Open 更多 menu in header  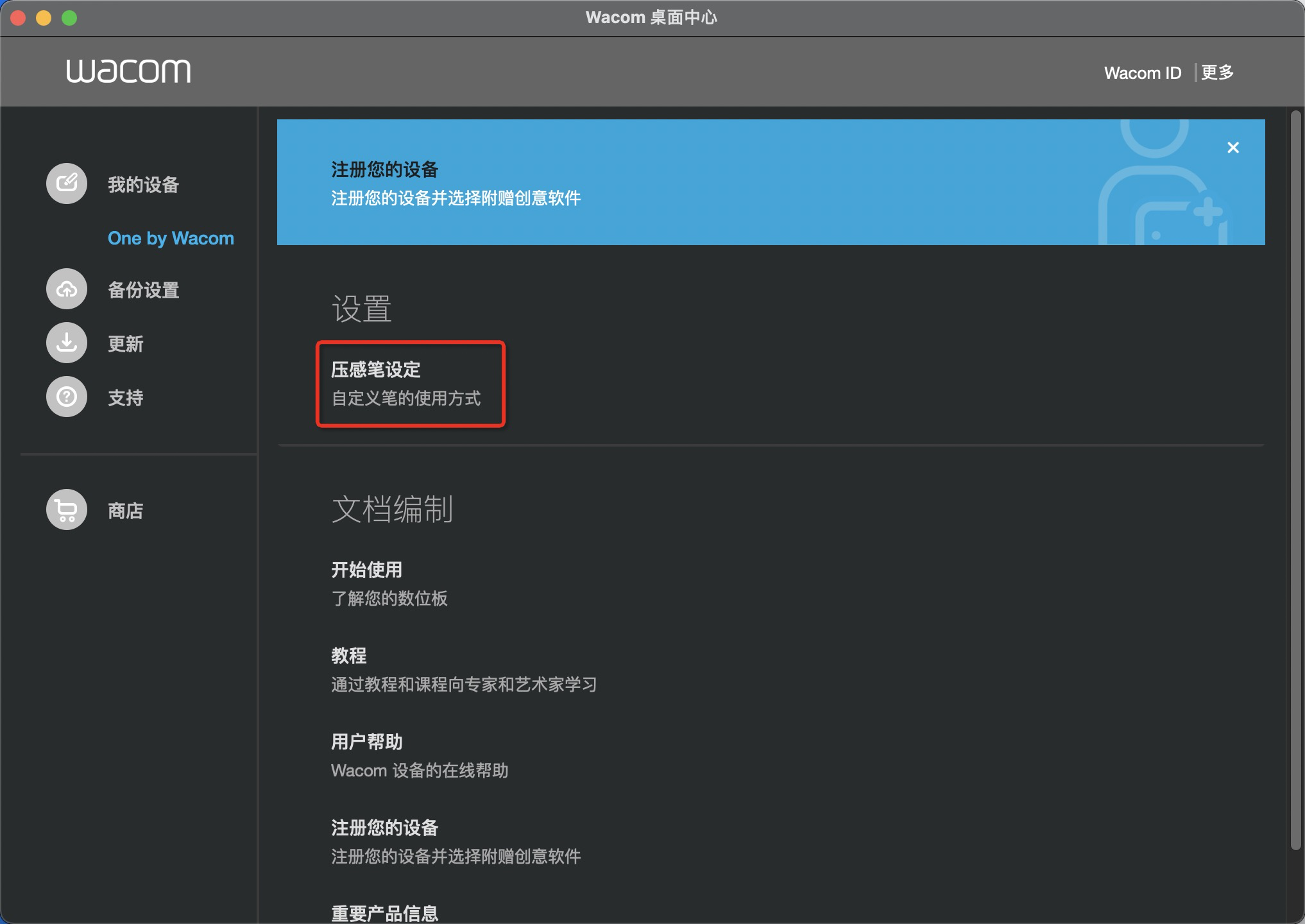(x=1217, y=73)
